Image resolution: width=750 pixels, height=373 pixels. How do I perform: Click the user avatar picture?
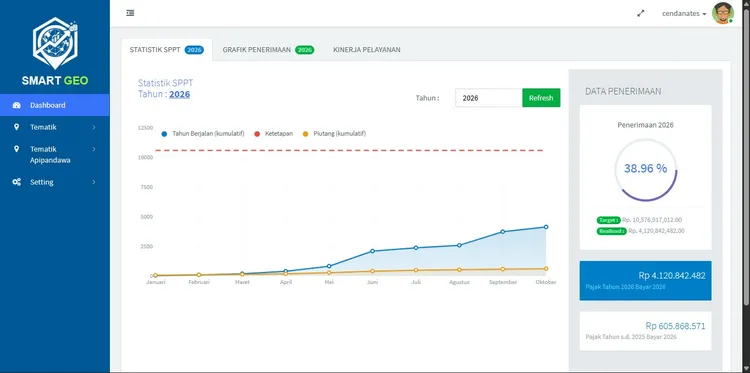pos(723,13)
